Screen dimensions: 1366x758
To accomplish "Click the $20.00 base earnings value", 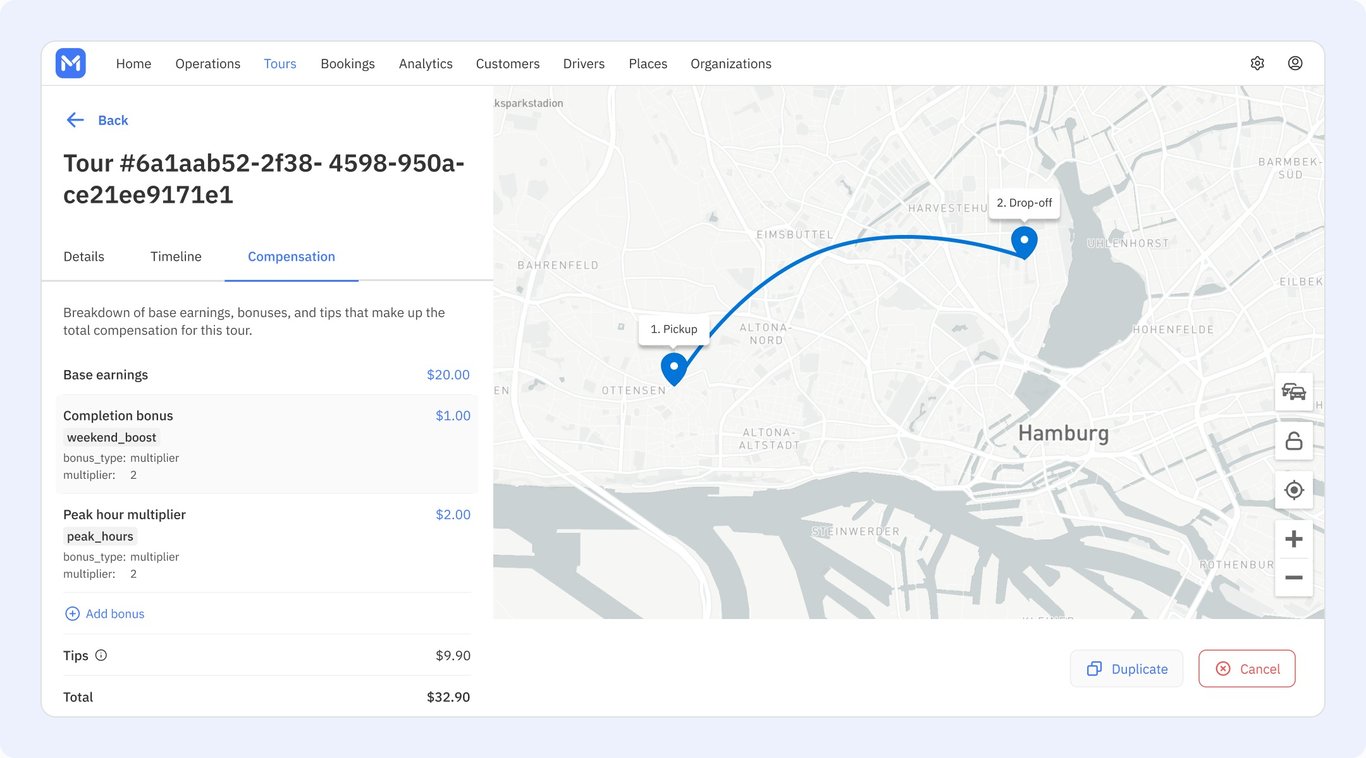I will click(448, 375).
